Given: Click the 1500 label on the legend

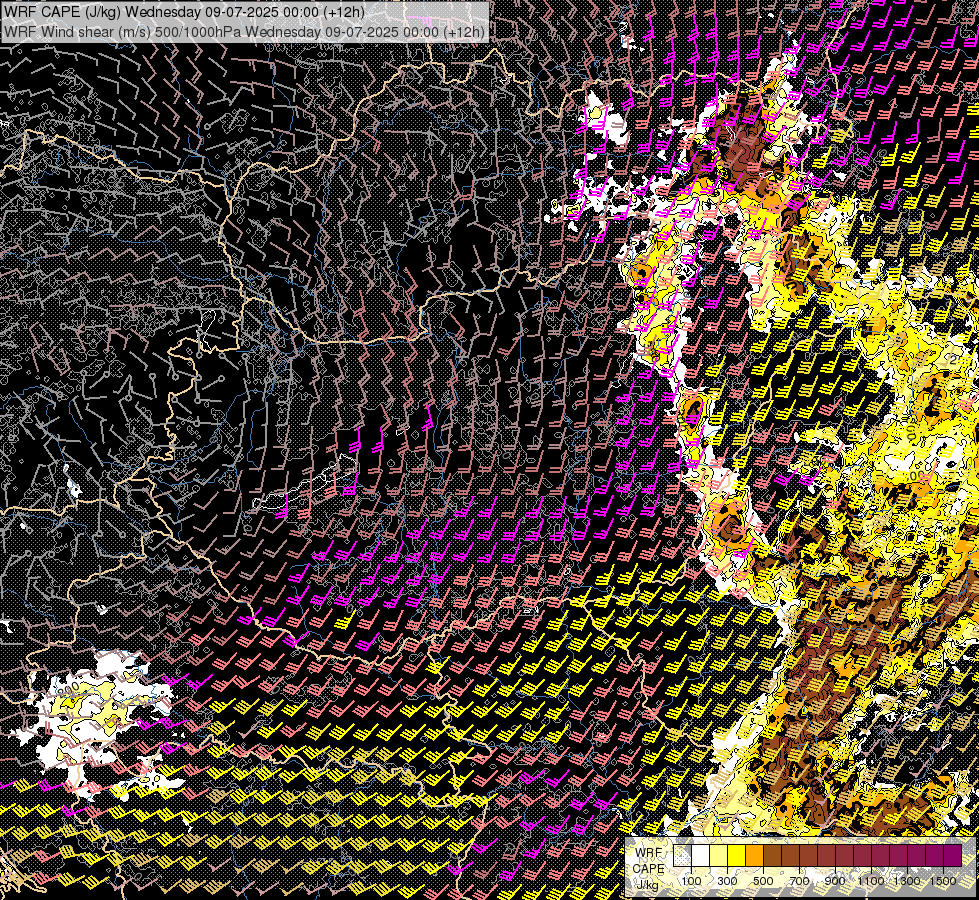Looking at the screenshot, I should click(x=943, y=881).
